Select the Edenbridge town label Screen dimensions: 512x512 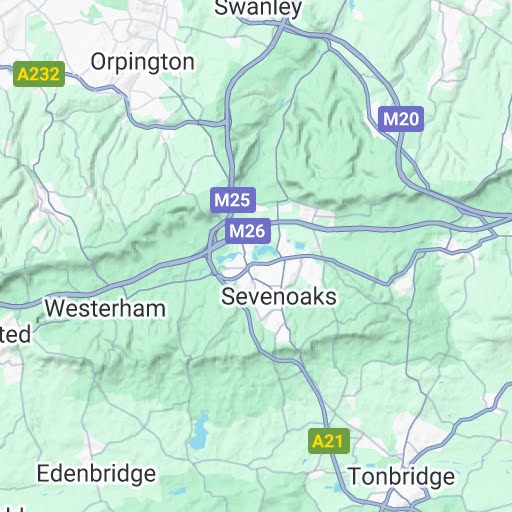click(x=96, y=474)
